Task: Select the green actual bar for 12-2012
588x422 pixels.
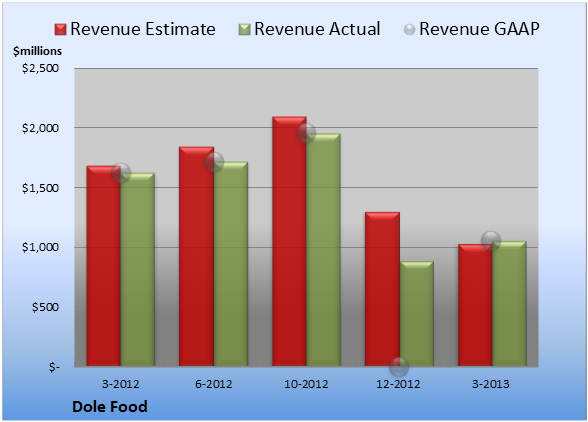Action: pyautogui.click(x=417, y=314)
